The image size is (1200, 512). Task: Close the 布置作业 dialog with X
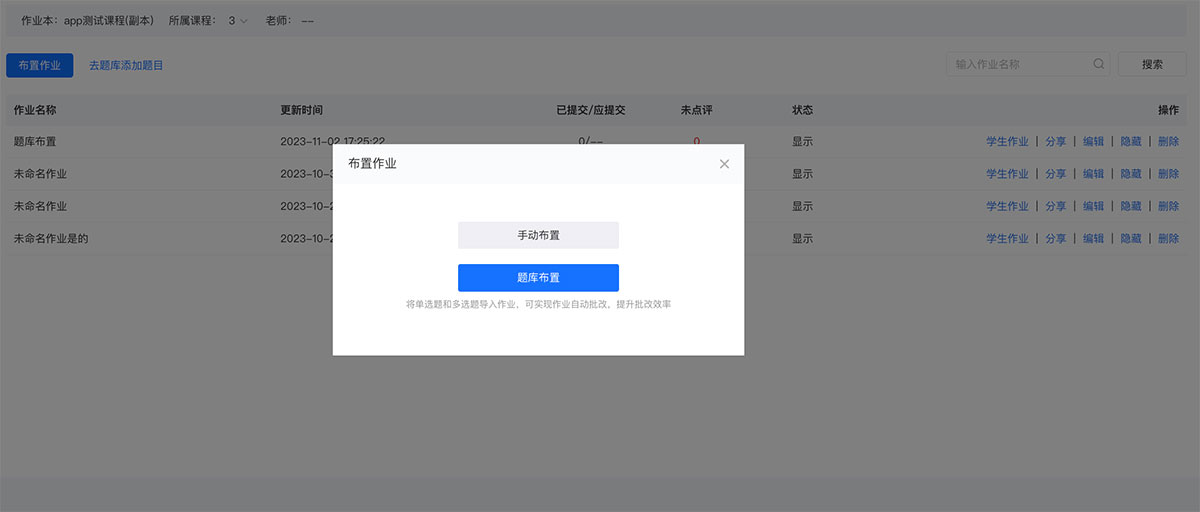click(724, 164)
